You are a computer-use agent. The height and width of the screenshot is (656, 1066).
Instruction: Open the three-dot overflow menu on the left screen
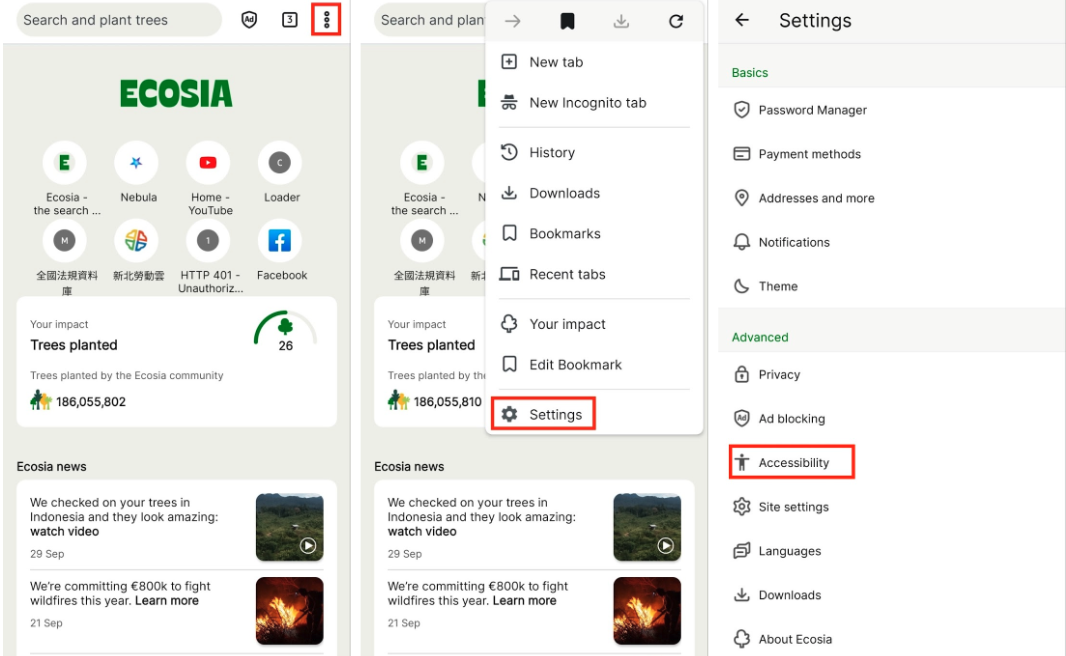tap(326, 20)
